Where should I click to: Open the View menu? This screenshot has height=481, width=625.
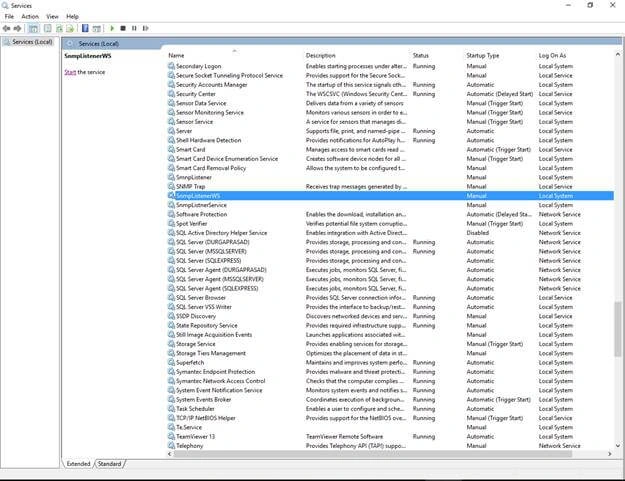pyautogui.click(x=52, y=17)
